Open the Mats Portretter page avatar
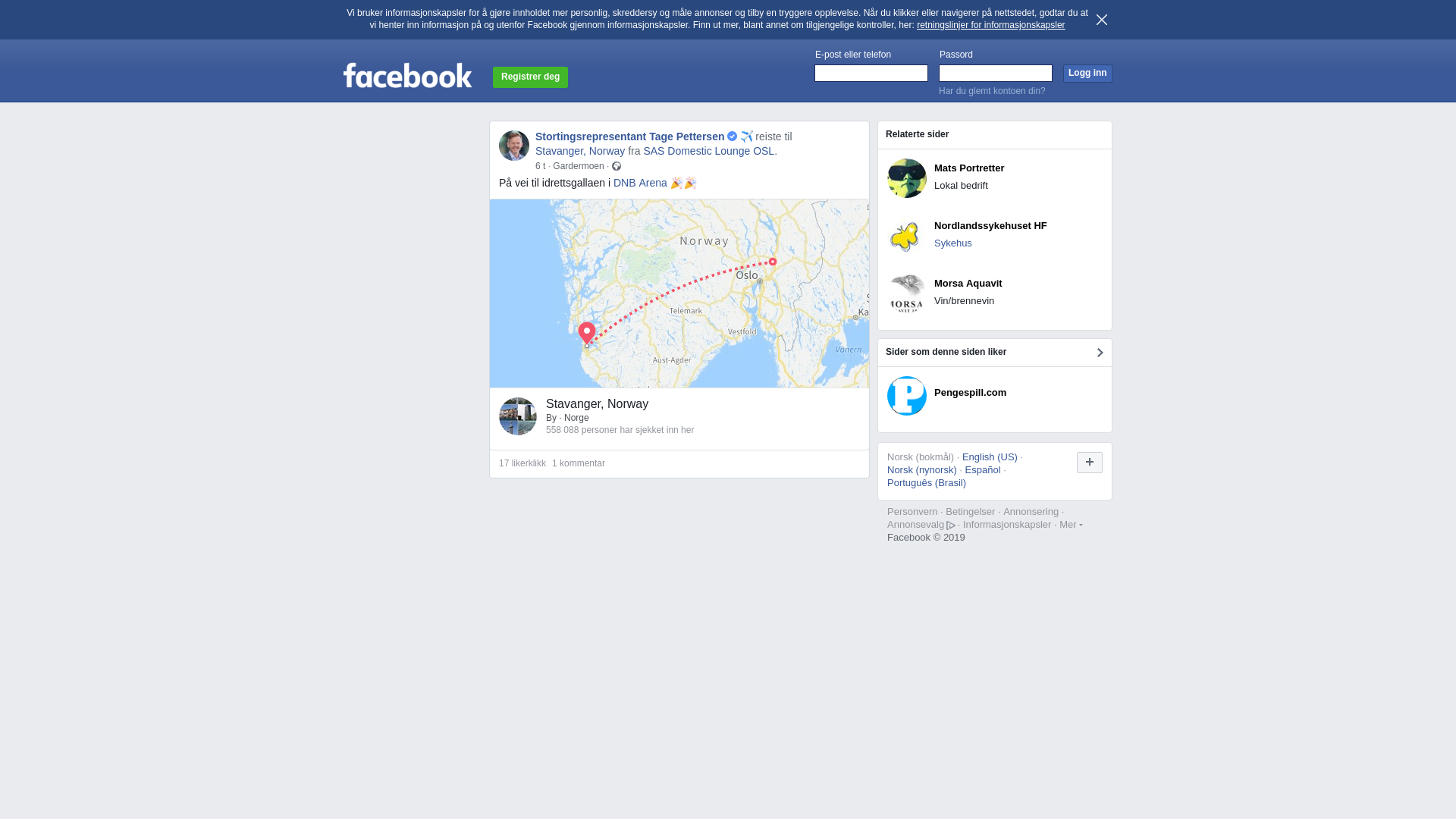This screenshot has width=1456, height=819. click(x=907, y=178)
